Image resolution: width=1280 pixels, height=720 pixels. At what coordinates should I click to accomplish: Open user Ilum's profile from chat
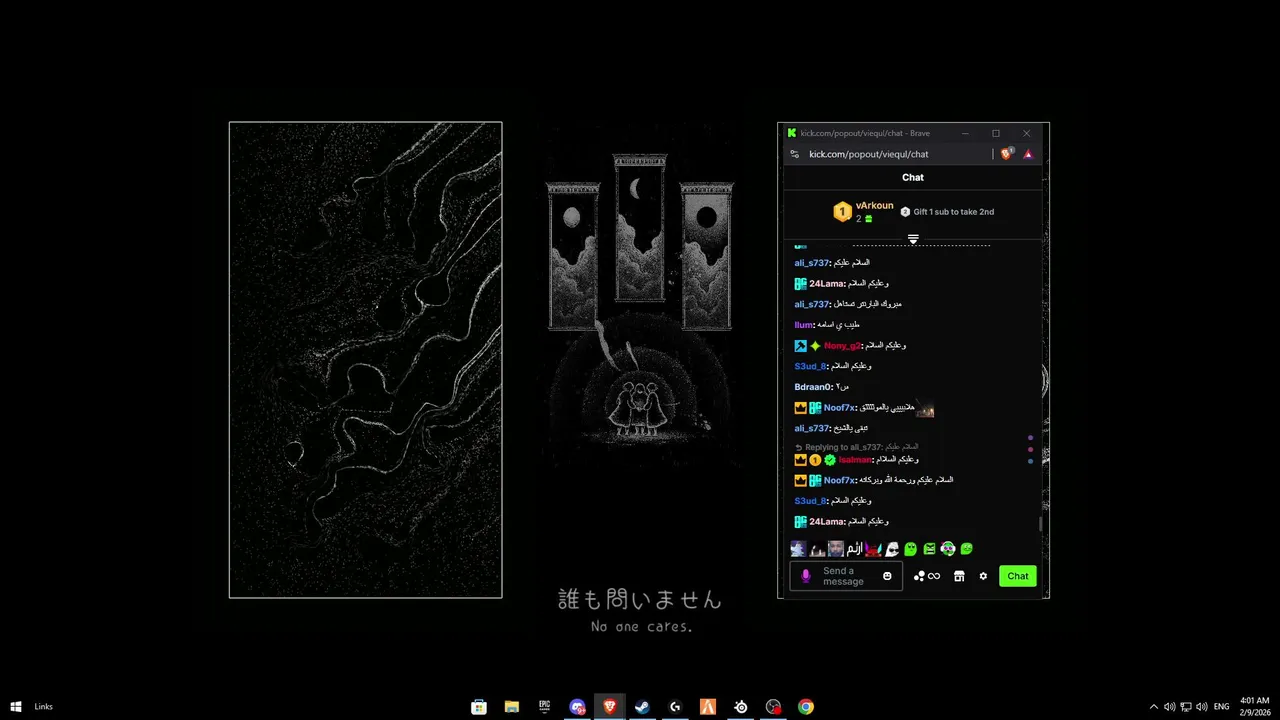click(x=803, y=325)
